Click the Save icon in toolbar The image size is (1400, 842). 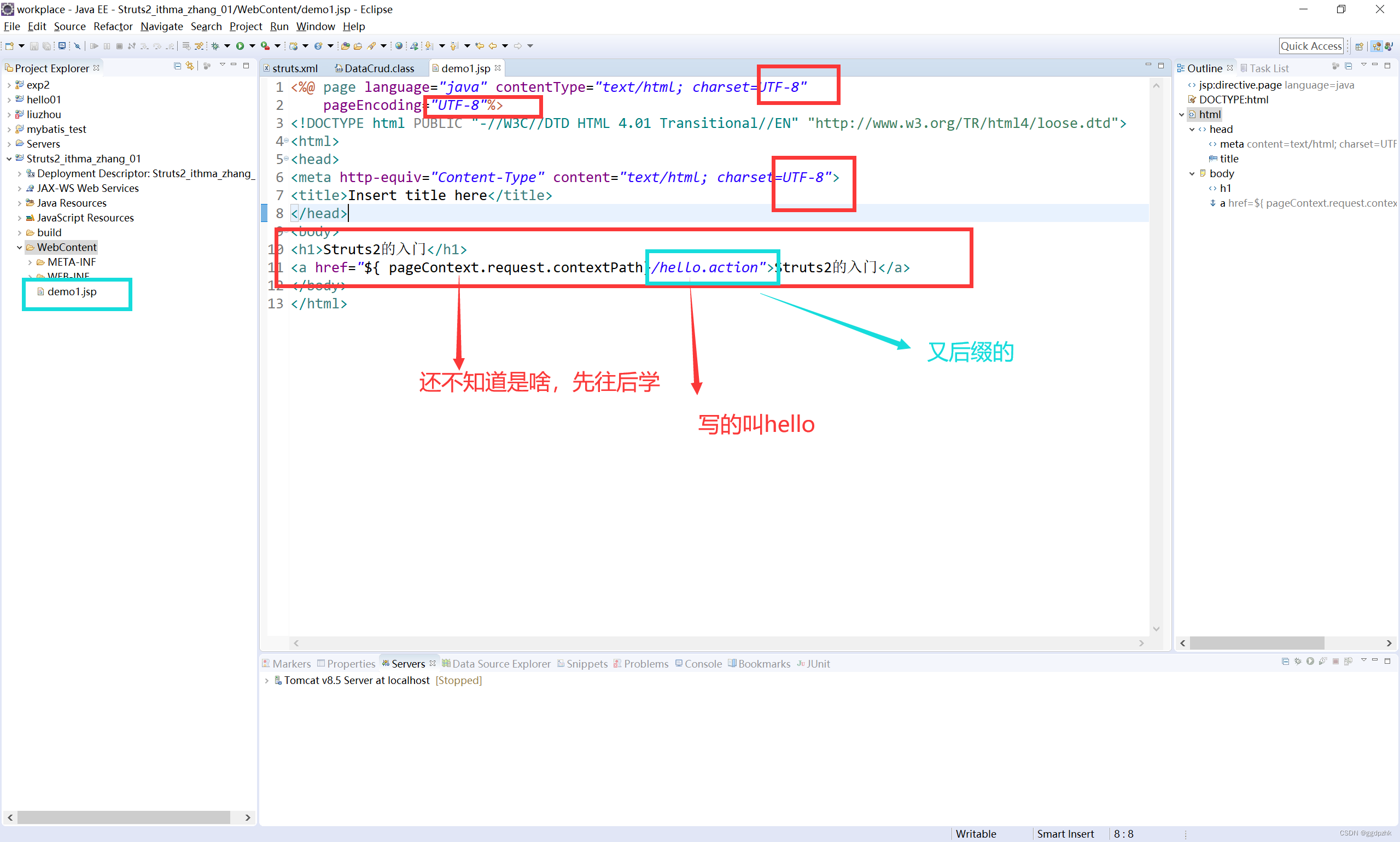[34, 46]
